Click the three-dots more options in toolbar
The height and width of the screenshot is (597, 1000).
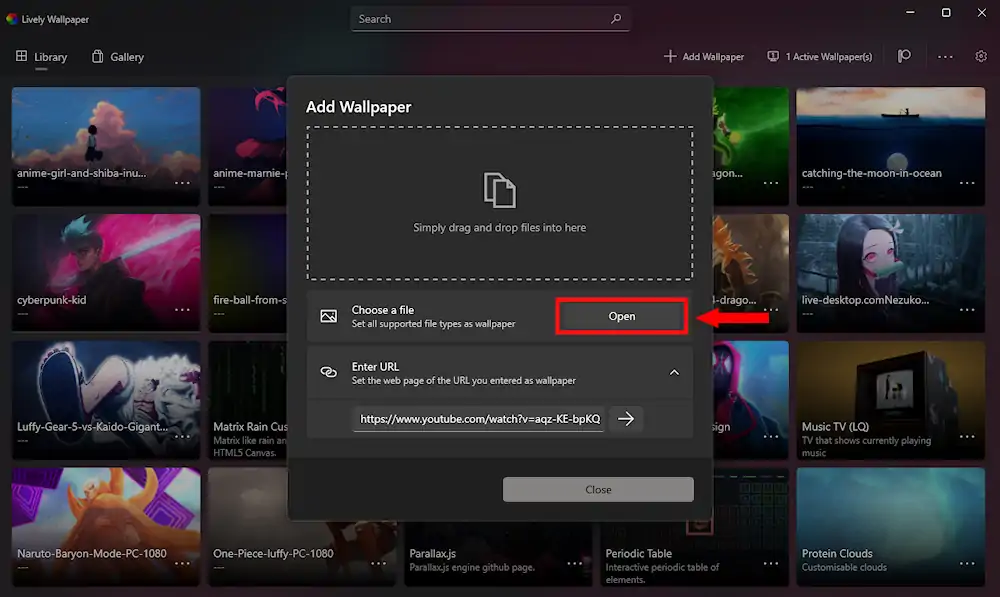[945, 57]
